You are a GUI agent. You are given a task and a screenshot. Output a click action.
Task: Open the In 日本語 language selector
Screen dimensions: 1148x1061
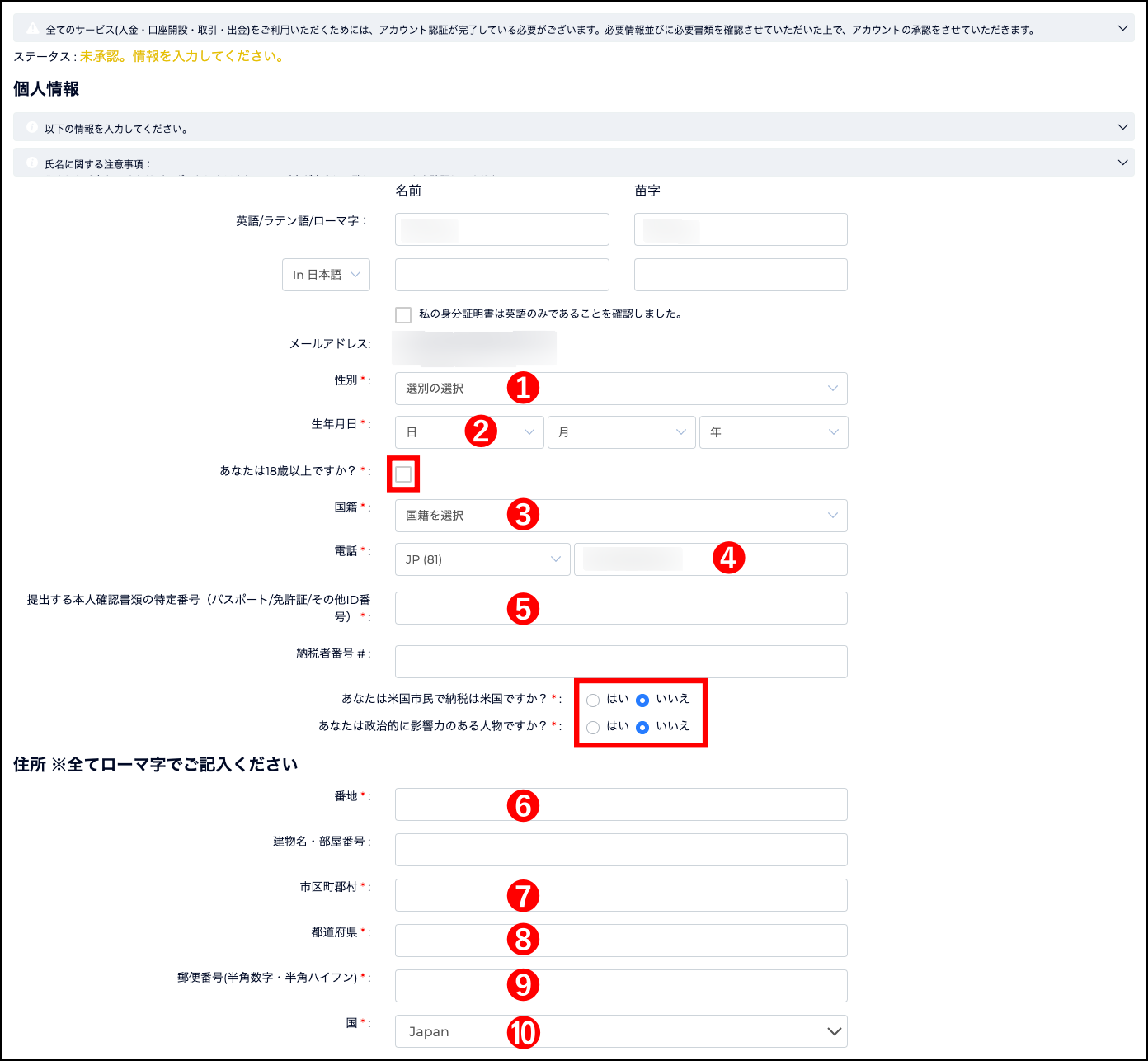pos(326,275)
